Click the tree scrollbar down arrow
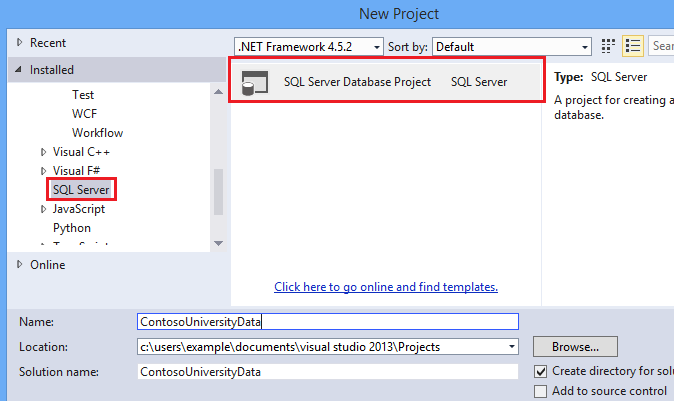This screenshot has height=401, width=674. click(x=218, y=243)
